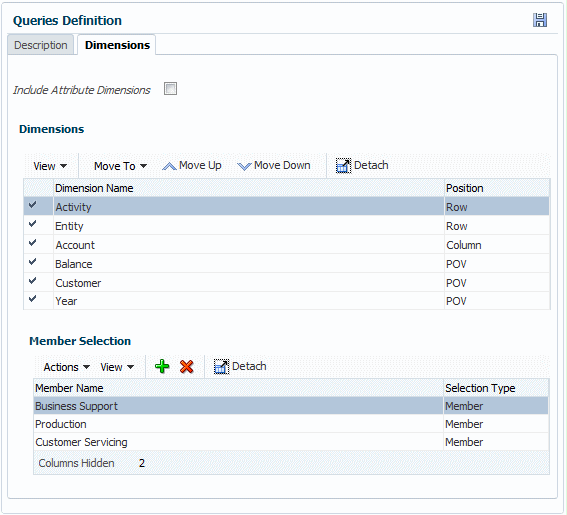Toggle the checkmark for Customer dimension
567x515 pixels.
coord(33,280)
